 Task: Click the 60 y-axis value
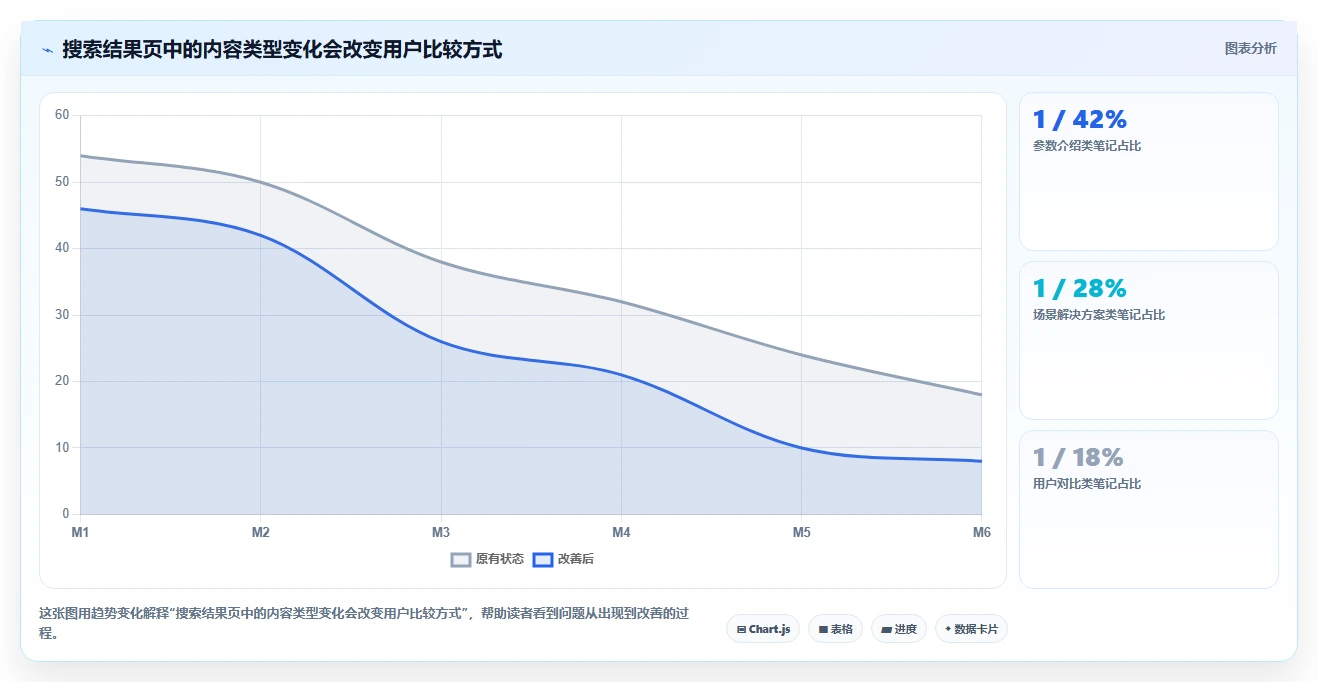62,115
